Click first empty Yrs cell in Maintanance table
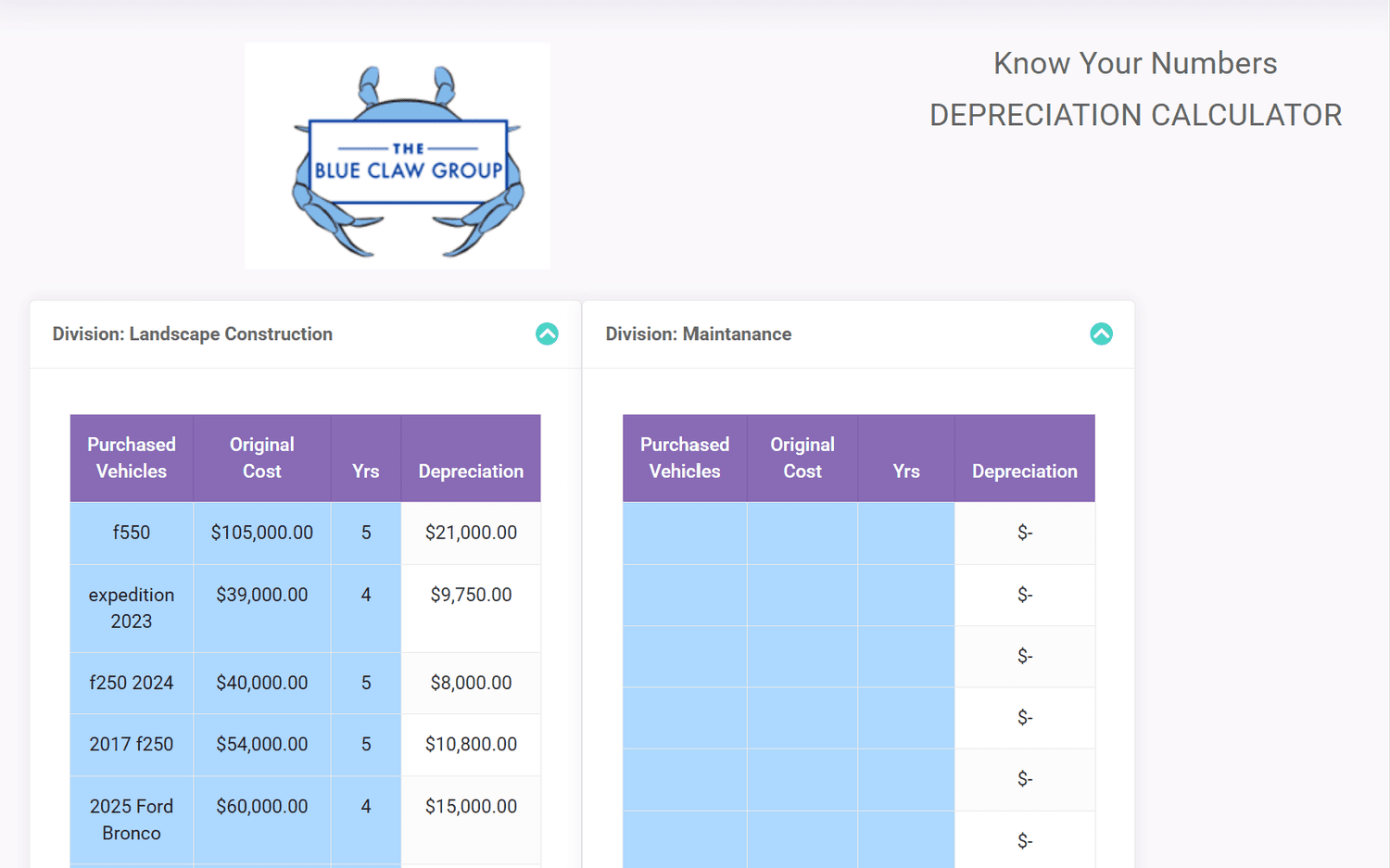 click(906, 533)
